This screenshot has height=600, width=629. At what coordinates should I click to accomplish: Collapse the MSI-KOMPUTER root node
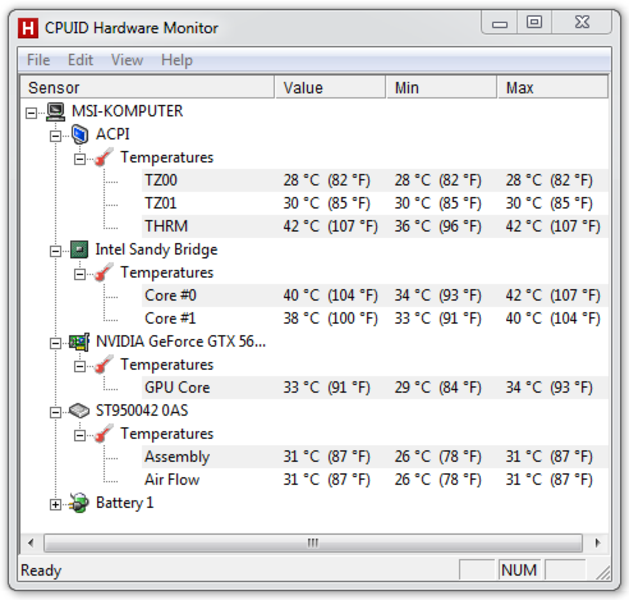[31, 113]
